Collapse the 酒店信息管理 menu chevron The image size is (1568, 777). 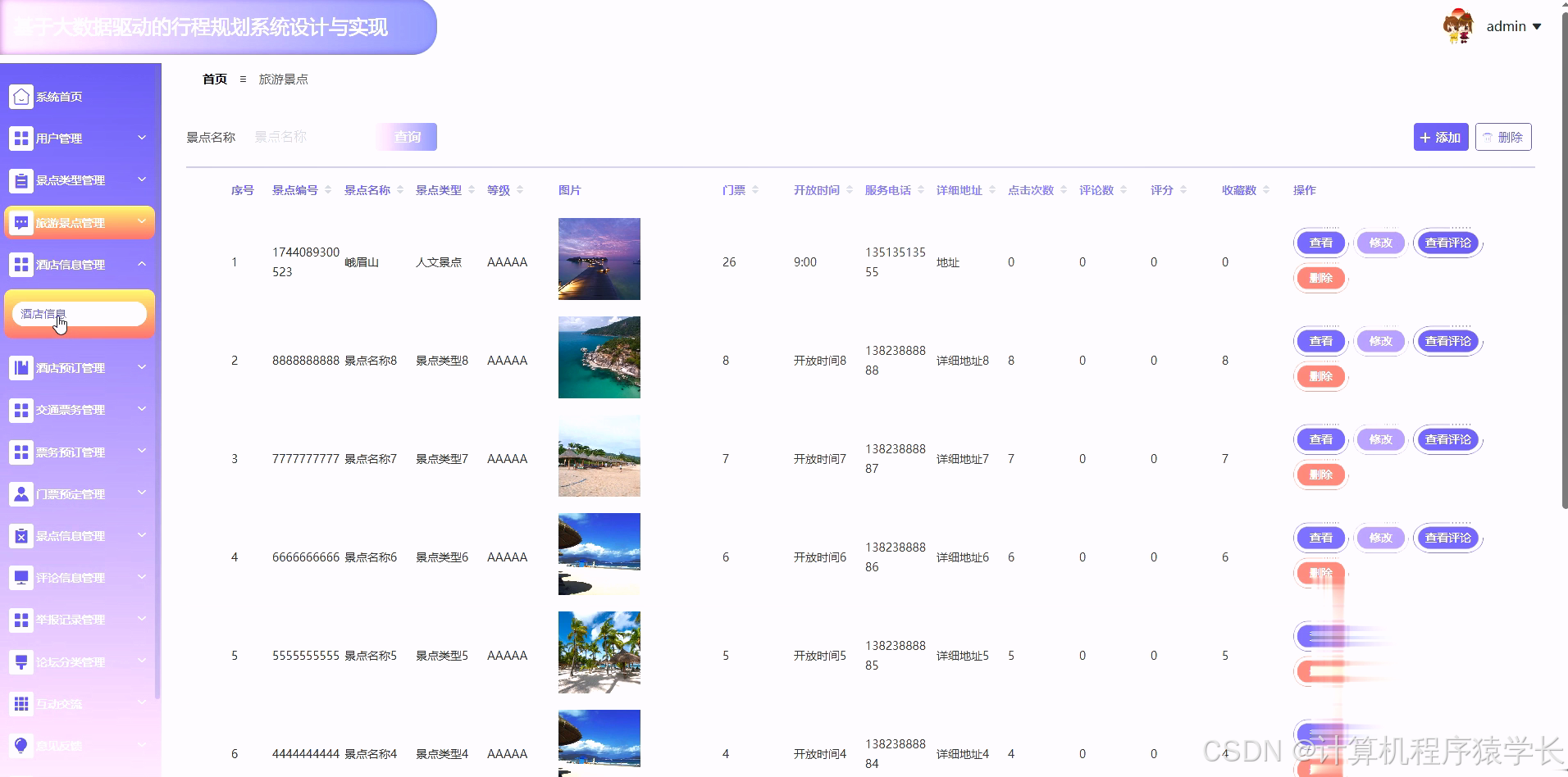(x=142, y=264)
